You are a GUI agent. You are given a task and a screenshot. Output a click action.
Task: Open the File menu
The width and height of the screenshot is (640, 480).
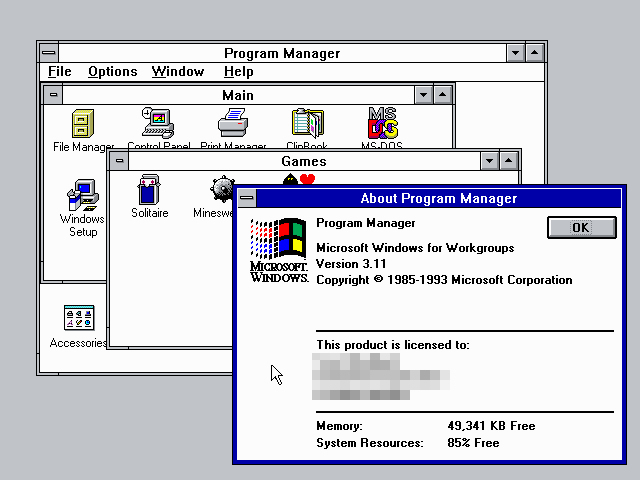click(x=60, y=72)
